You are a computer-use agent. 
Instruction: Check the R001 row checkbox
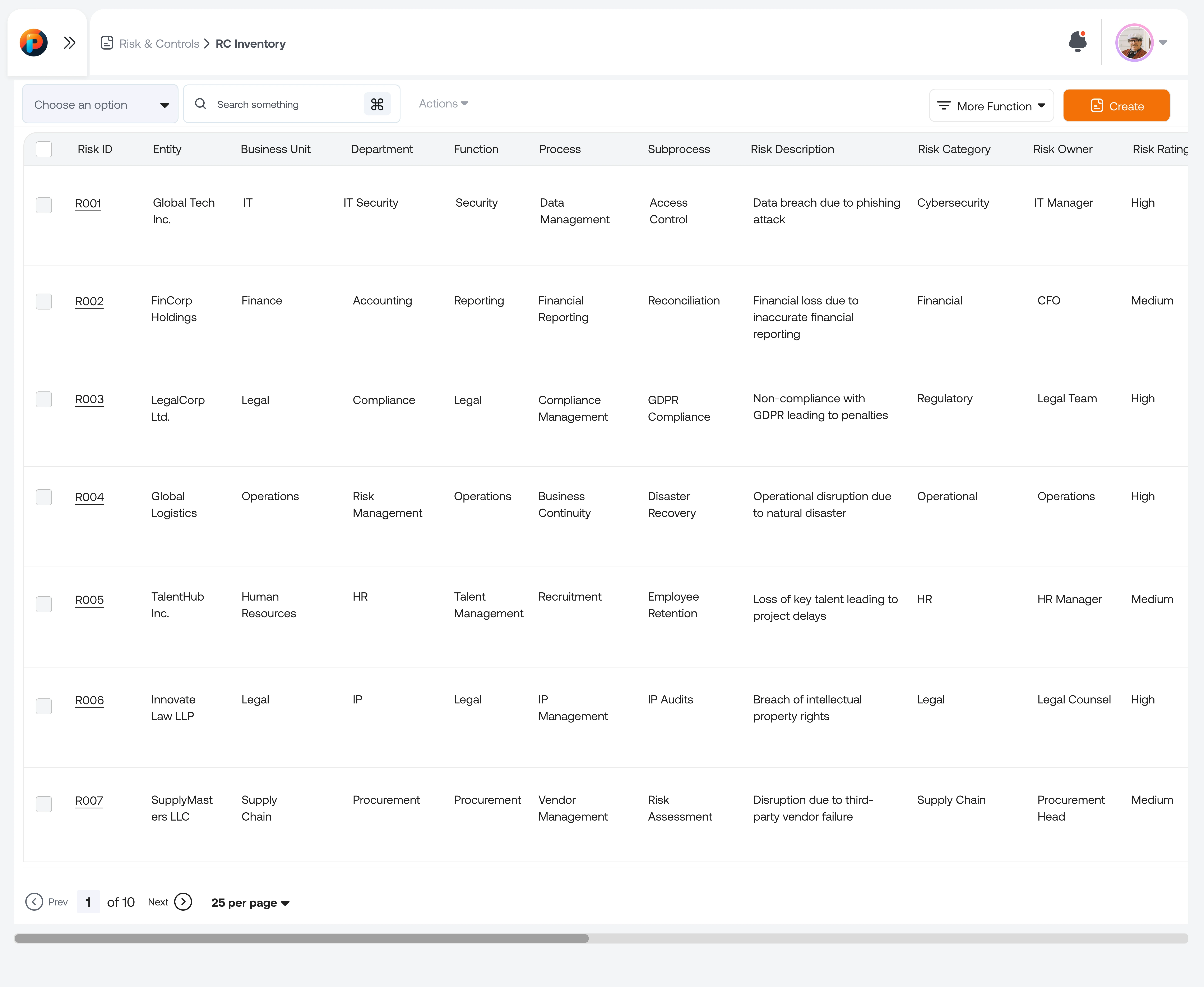(44, 205)
